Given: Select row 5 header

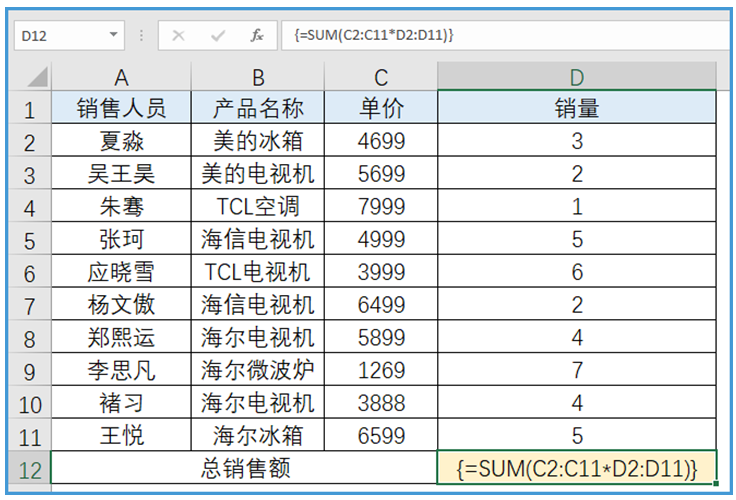Looking at the screenshot, I should pyautogui.click(x=30, y=240).
